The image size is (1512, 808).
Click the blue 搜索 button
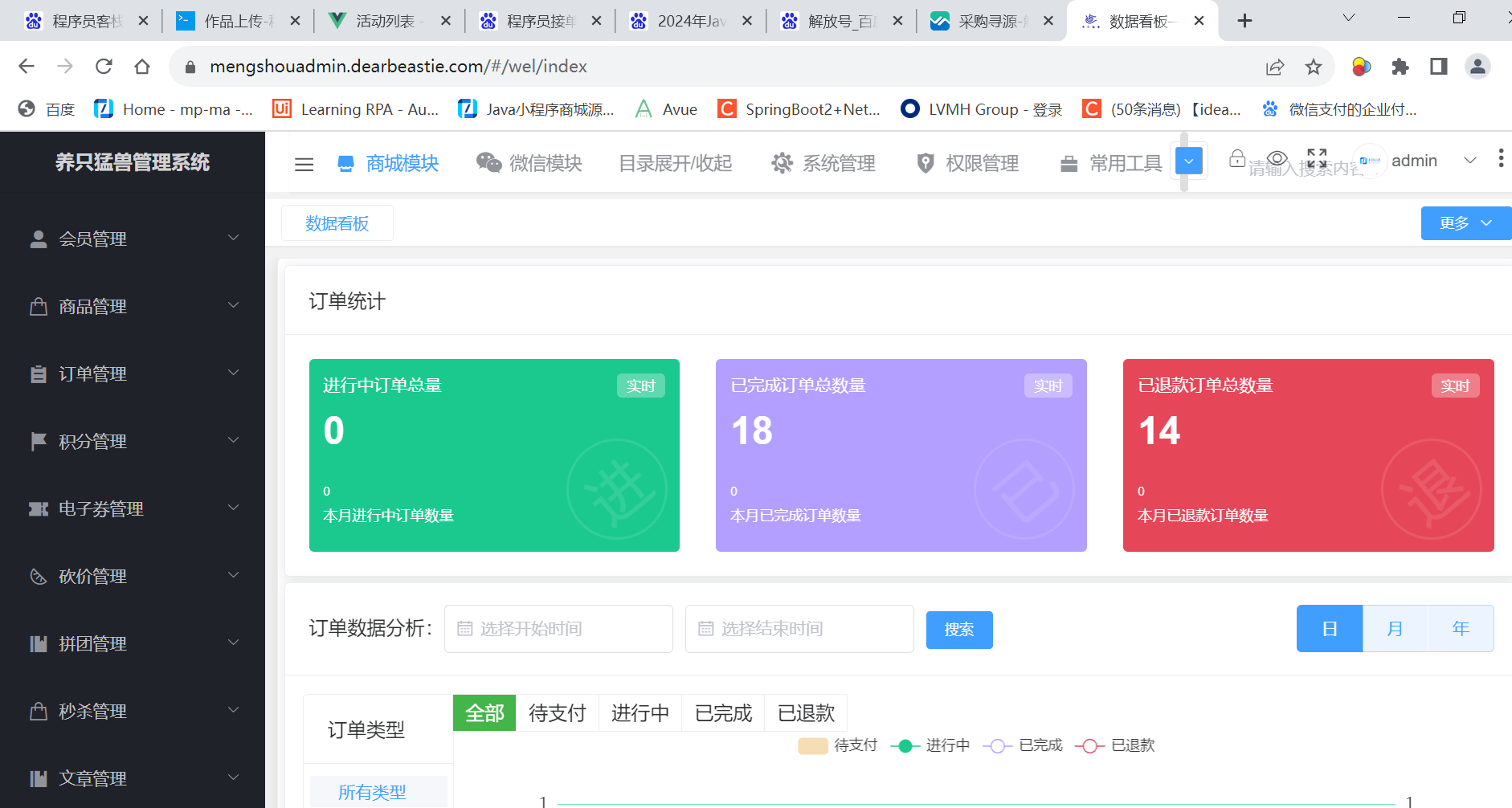(x=959, y=630)
